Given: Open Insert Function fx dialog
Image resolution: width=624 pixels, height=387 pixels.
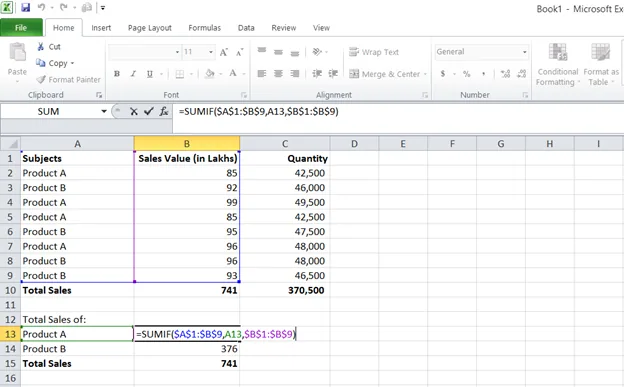Looking at the screenshot, I should 164,111.
